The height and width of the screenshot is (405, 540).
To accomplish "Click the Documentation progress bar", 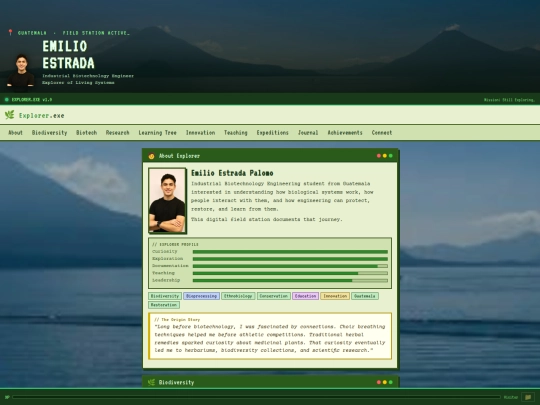I will (x=290, y=266).
